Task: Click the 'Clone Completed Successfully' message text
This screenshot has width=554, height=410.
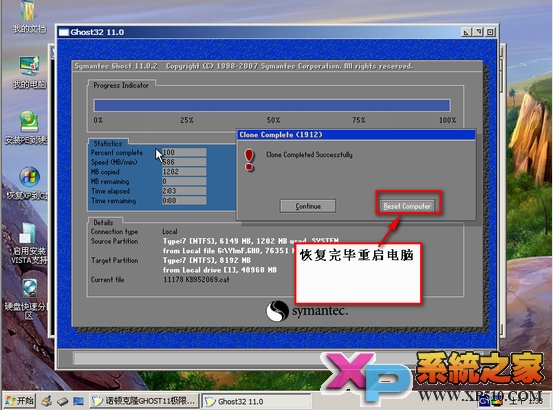Action: (309, 154)
